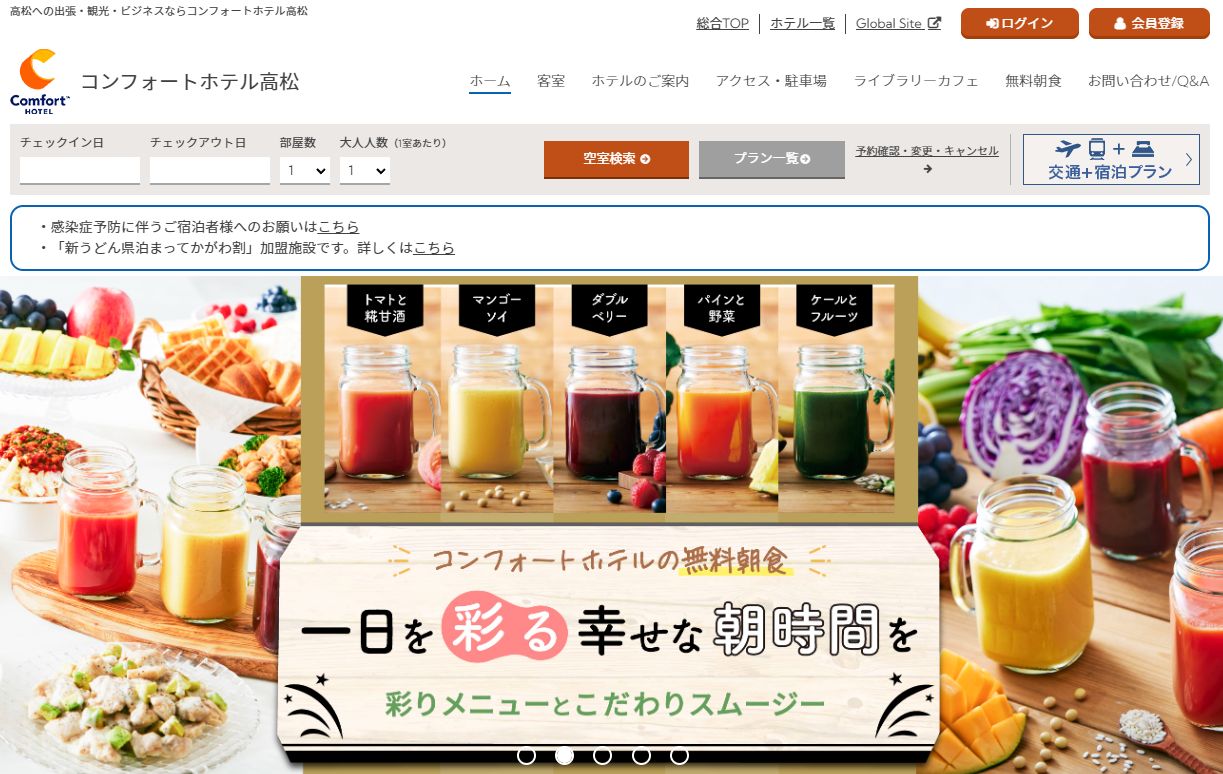Select the first carousel slide dot
Image resolution: width=1223 pixels, height=774 pixels.
(x=526, y=755)
